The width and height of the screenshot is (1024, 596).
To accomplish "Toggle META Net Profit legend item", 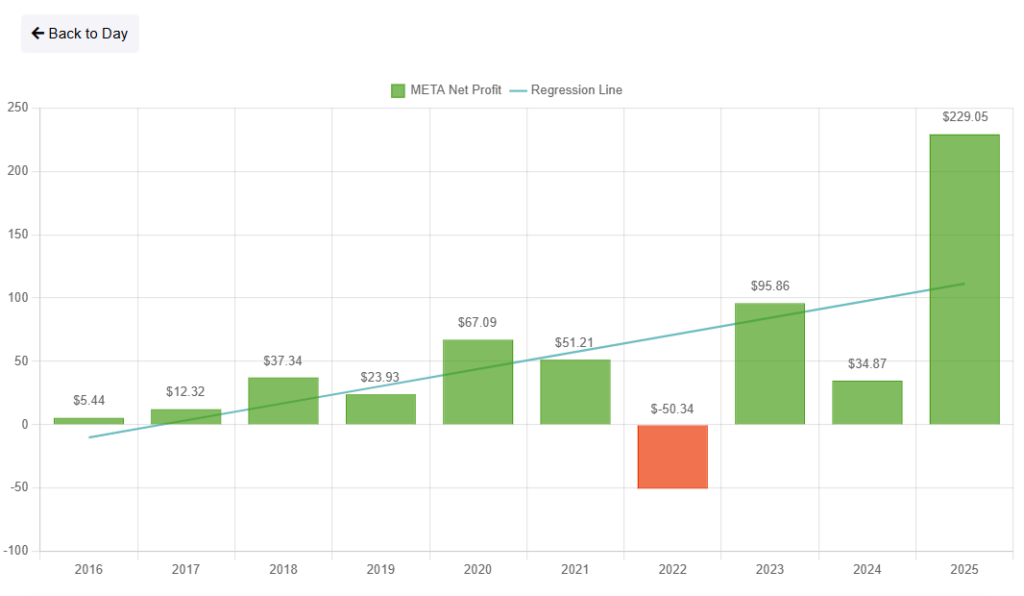I will [x=446, y=90].
